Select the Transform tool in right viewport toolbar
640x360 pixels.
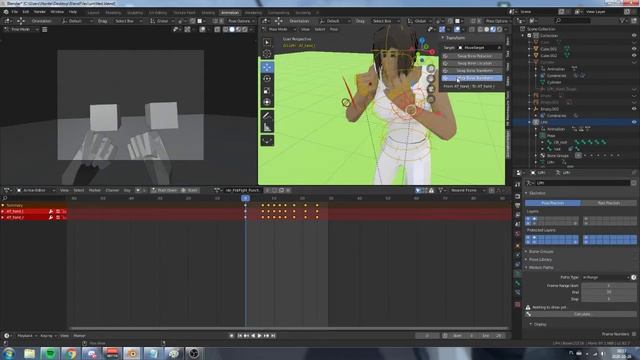pos(267,102)
